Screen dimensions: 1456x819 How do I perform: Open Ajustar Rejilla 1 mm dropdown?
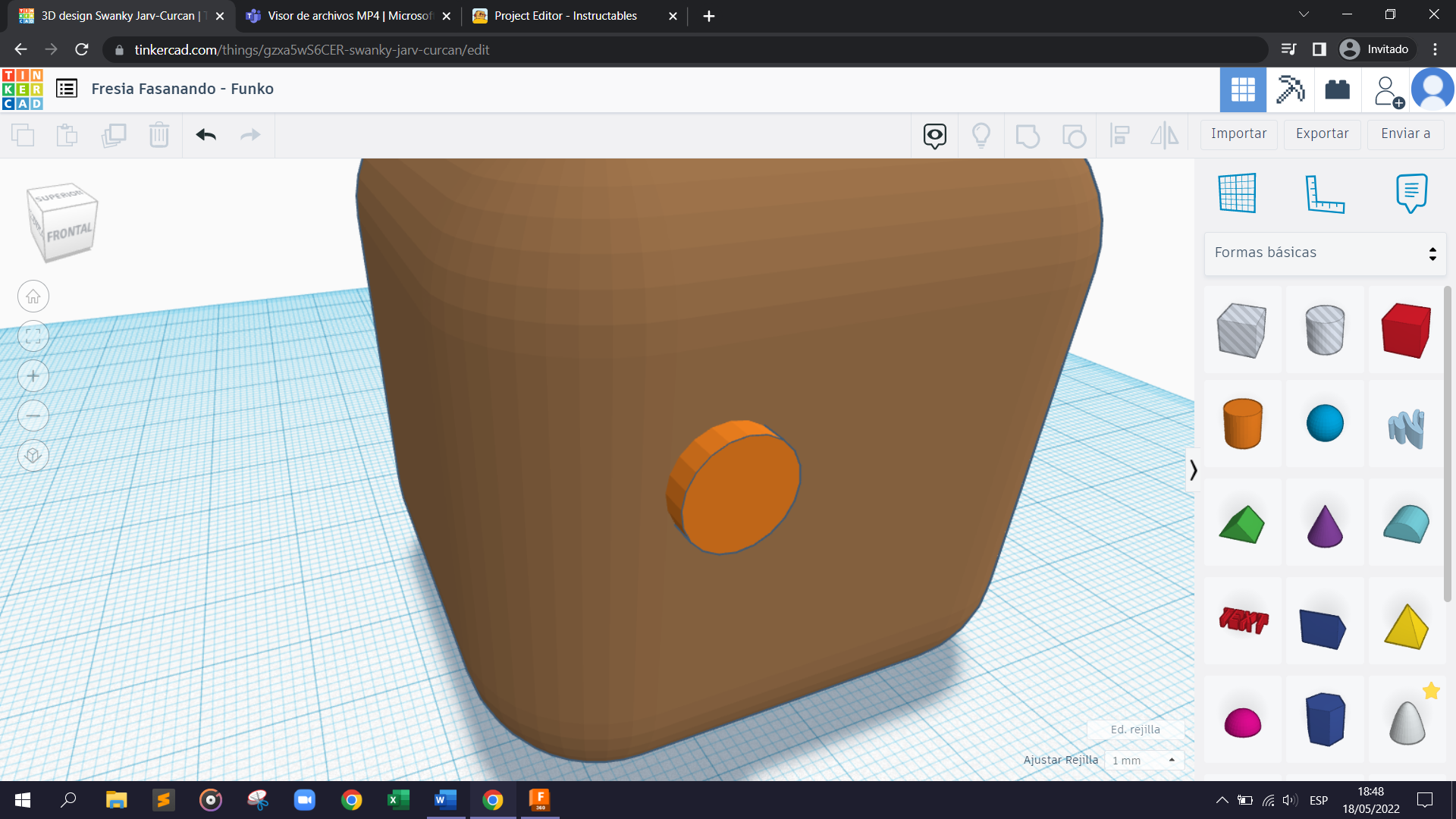point(1144,760)
